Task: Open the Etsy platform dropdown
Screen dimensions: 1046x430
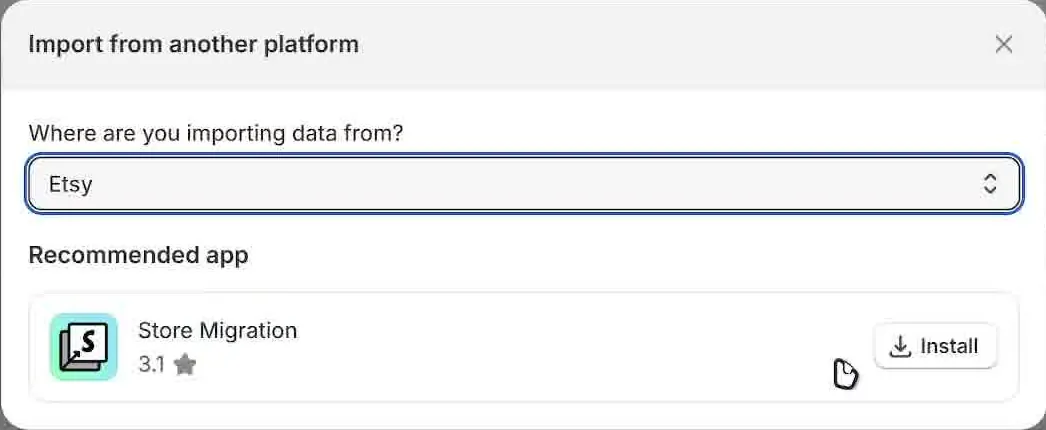Action: (x=524, y=183)
